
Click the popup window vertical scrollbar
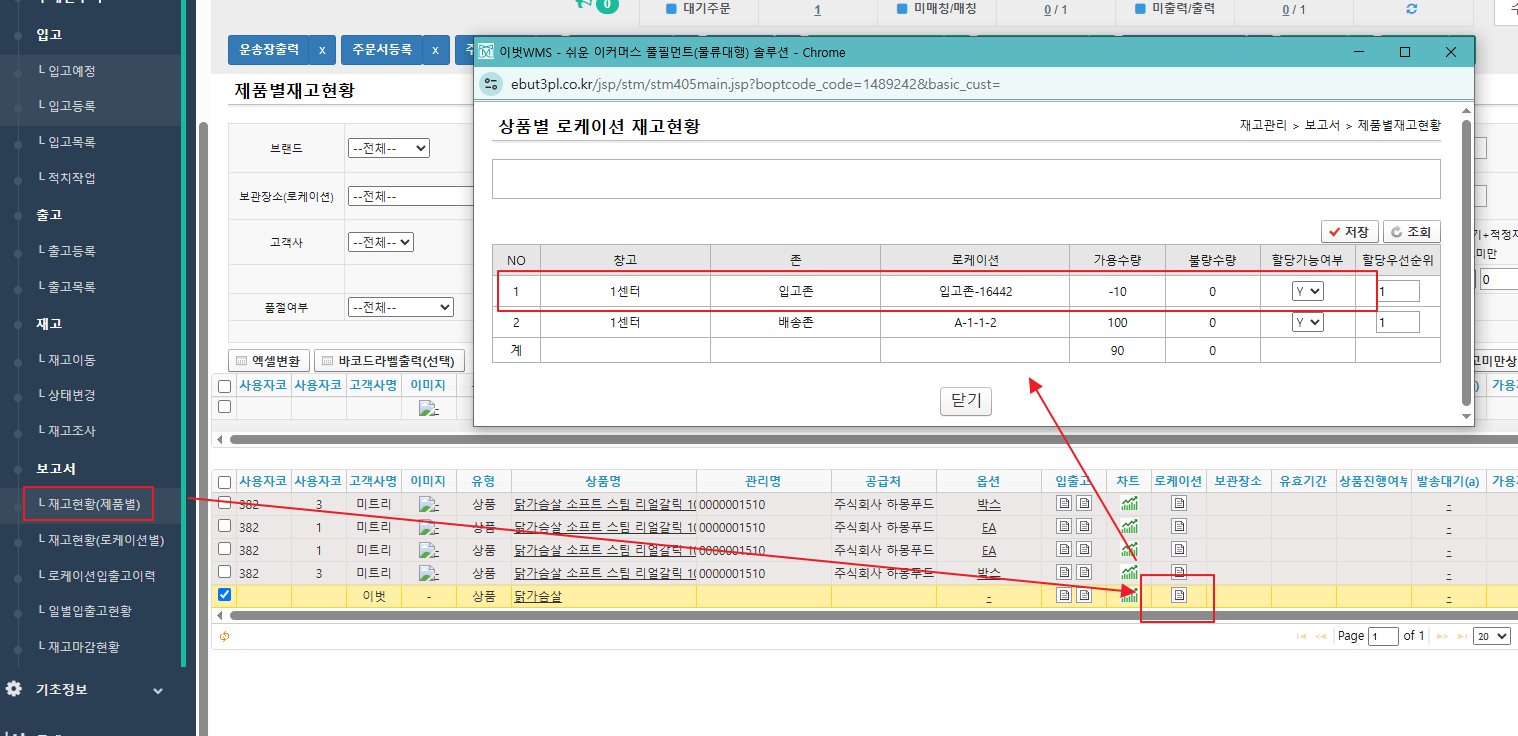click(x=1466, y=264)
